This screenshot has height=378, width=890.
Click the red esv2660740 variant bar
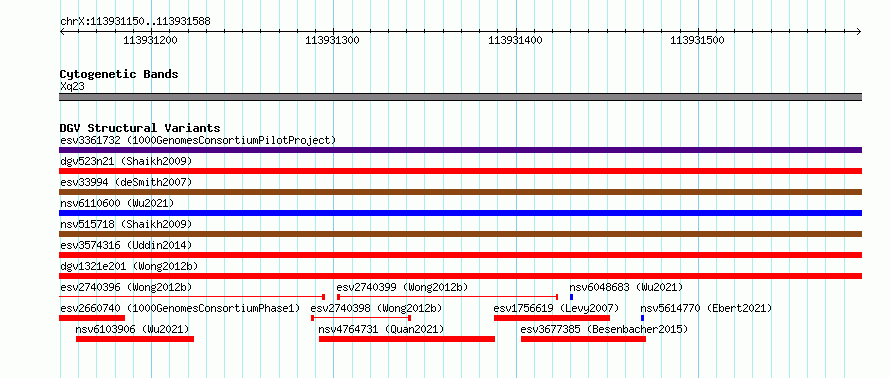point(92,318)
